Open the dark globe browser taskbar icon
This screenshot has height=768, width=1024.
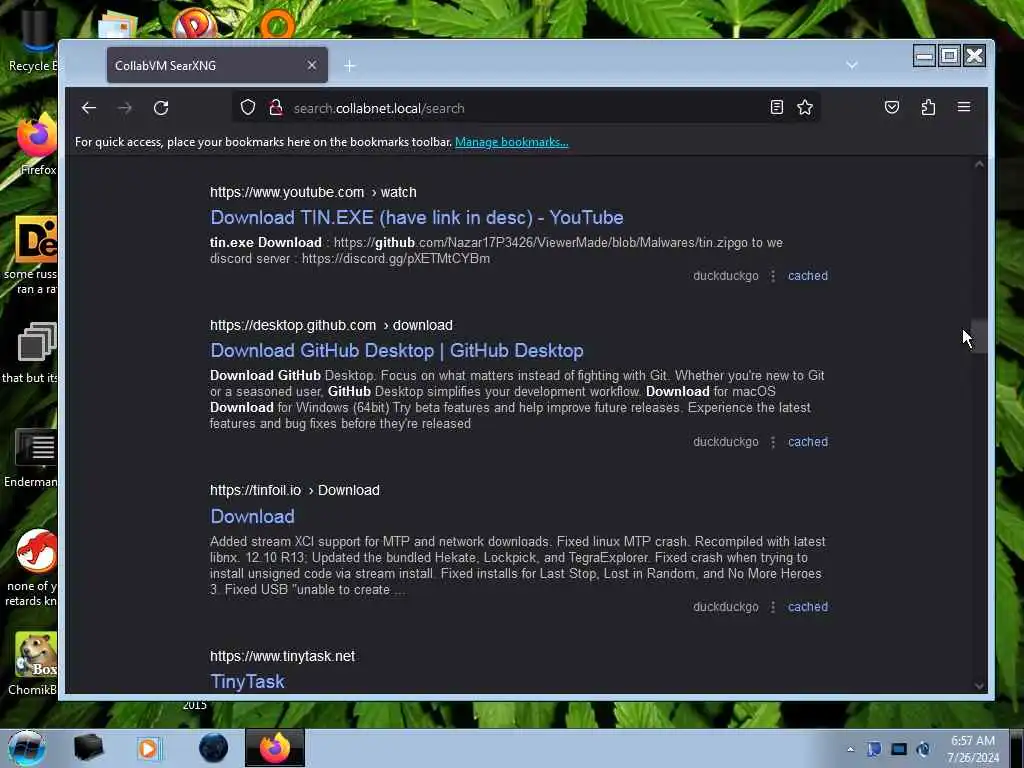pos(213,748)
